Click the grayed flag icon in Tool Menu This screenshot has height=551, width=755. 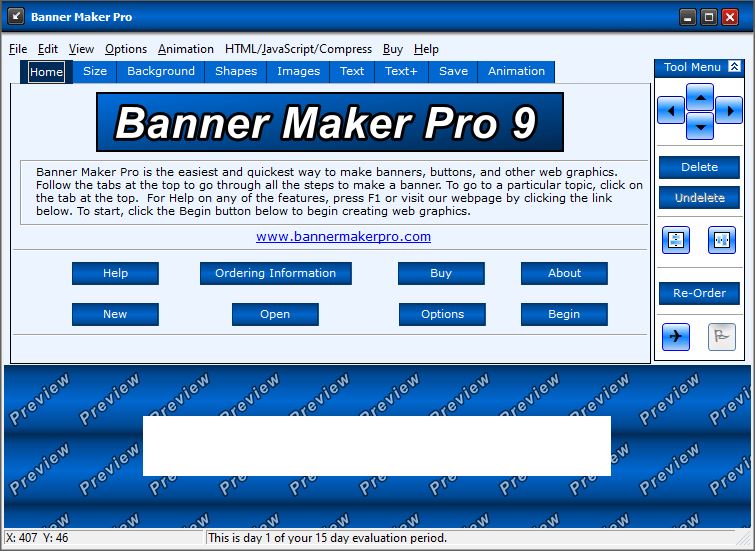pos(722,337)
